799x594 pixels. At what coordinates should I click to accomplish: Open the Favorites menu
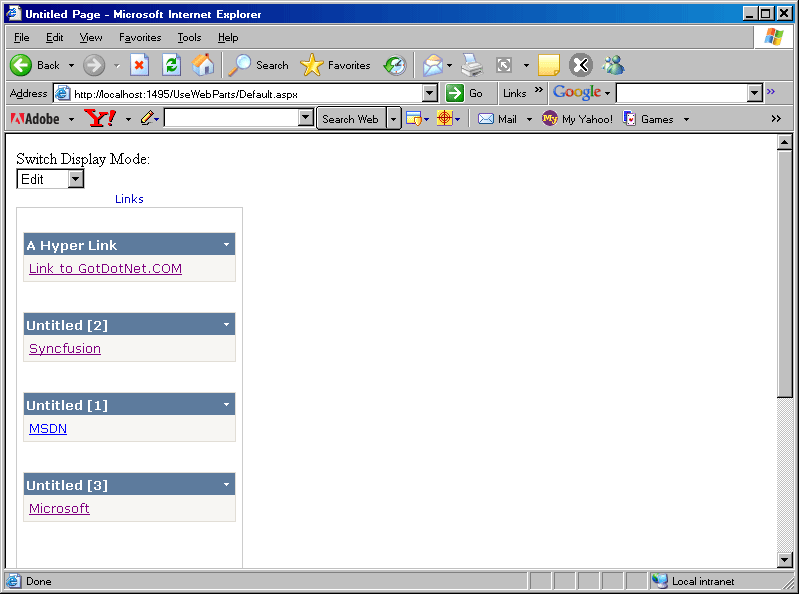[140, 37]
